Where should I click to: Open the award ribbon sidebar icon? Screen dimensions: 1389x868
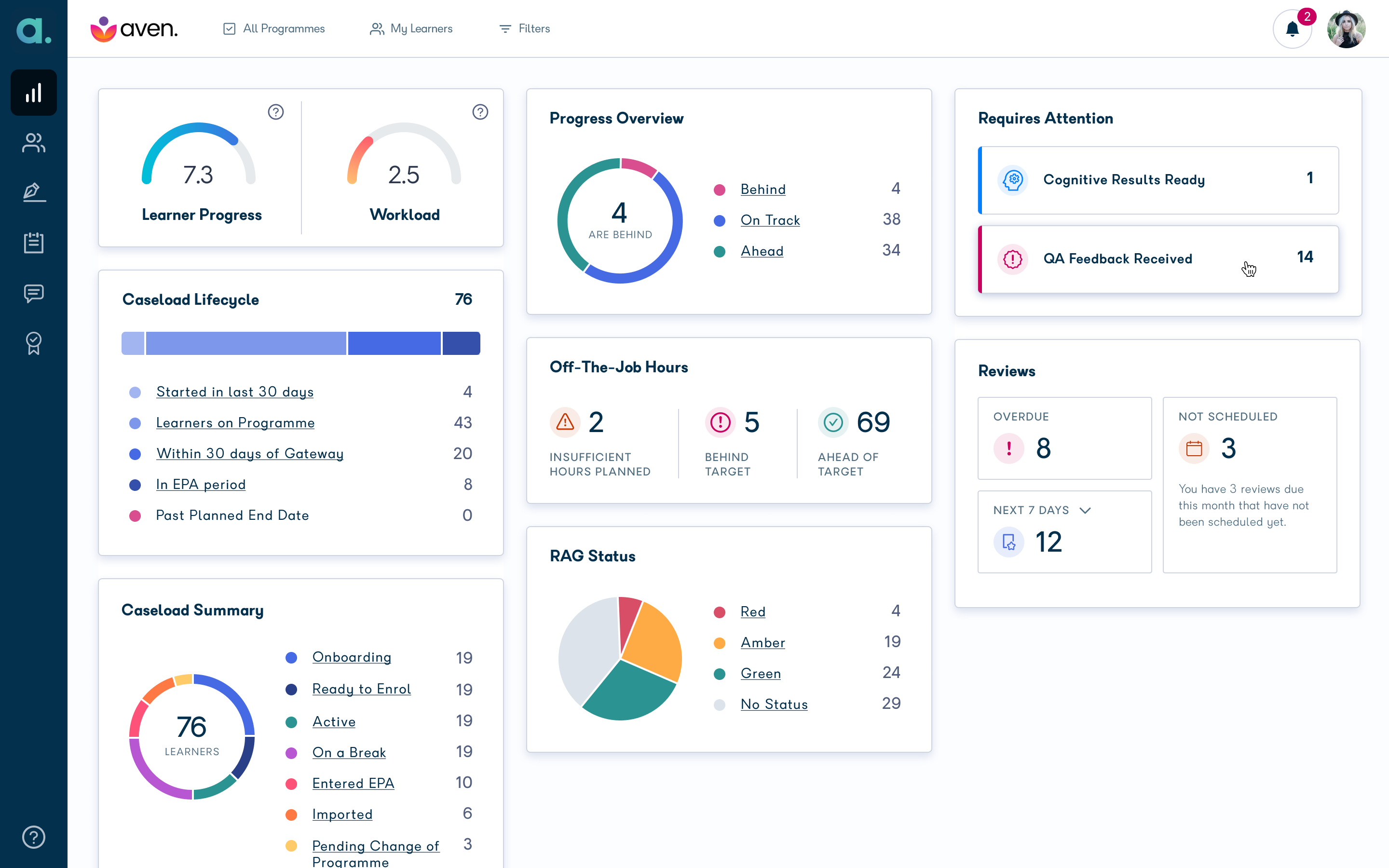click(33, 343)
